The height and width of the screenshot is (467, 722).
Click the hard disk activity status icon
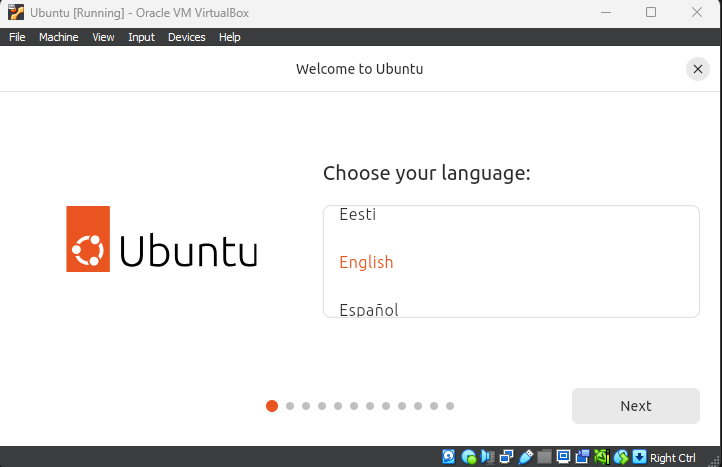point(450,457)
